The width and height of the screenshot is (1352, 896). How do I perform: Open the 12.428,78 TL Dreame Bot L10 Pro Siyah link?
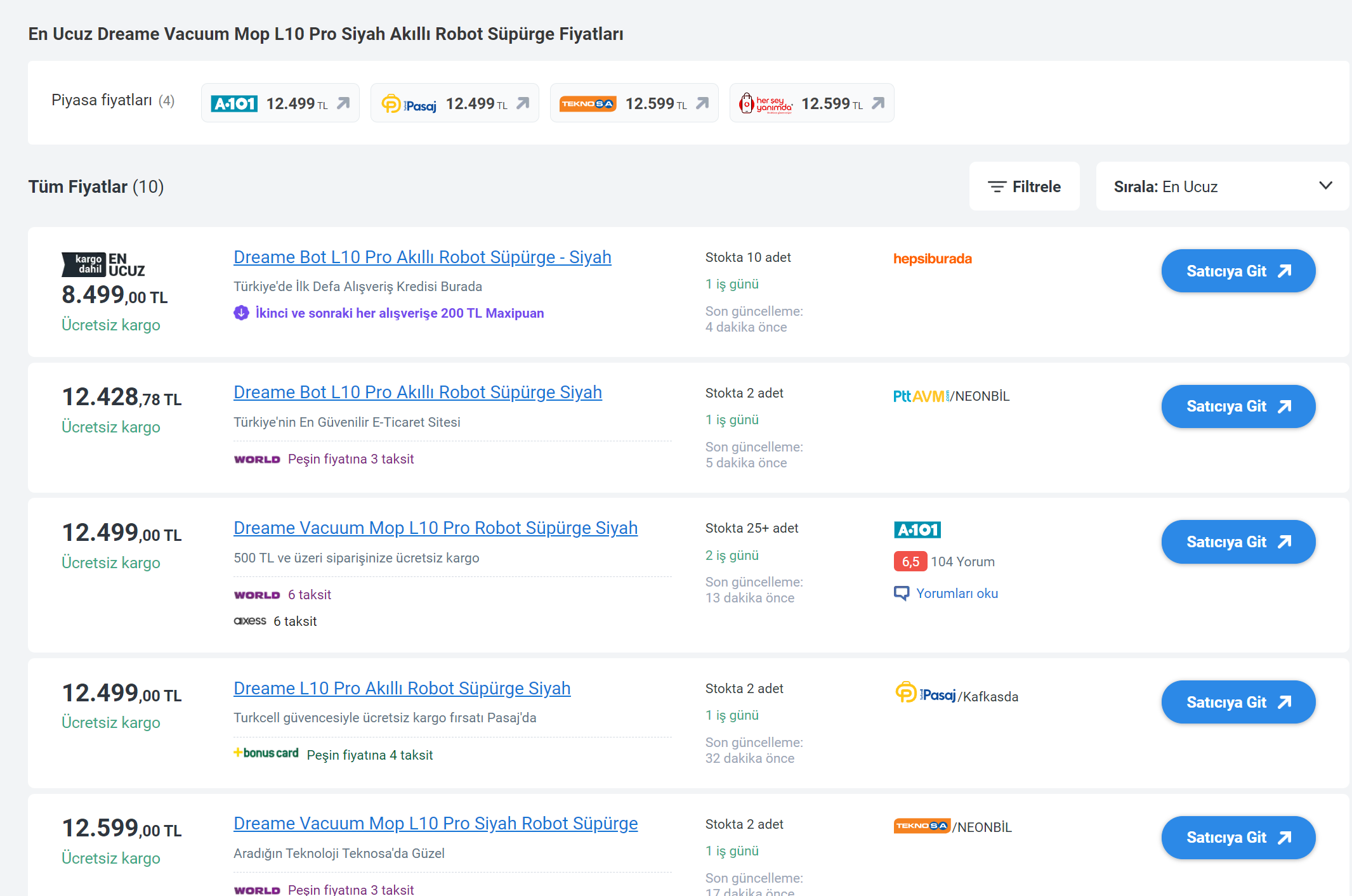coord(417,392)
